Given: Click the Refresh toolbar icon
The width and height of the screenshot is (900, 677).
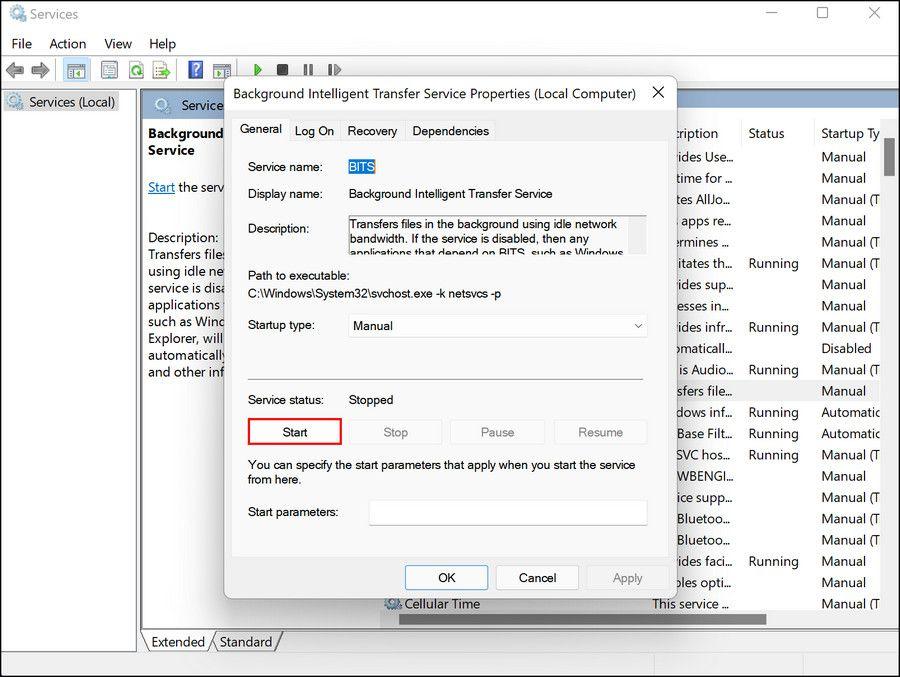Looking at the screenshot, I should coord(135,70).
